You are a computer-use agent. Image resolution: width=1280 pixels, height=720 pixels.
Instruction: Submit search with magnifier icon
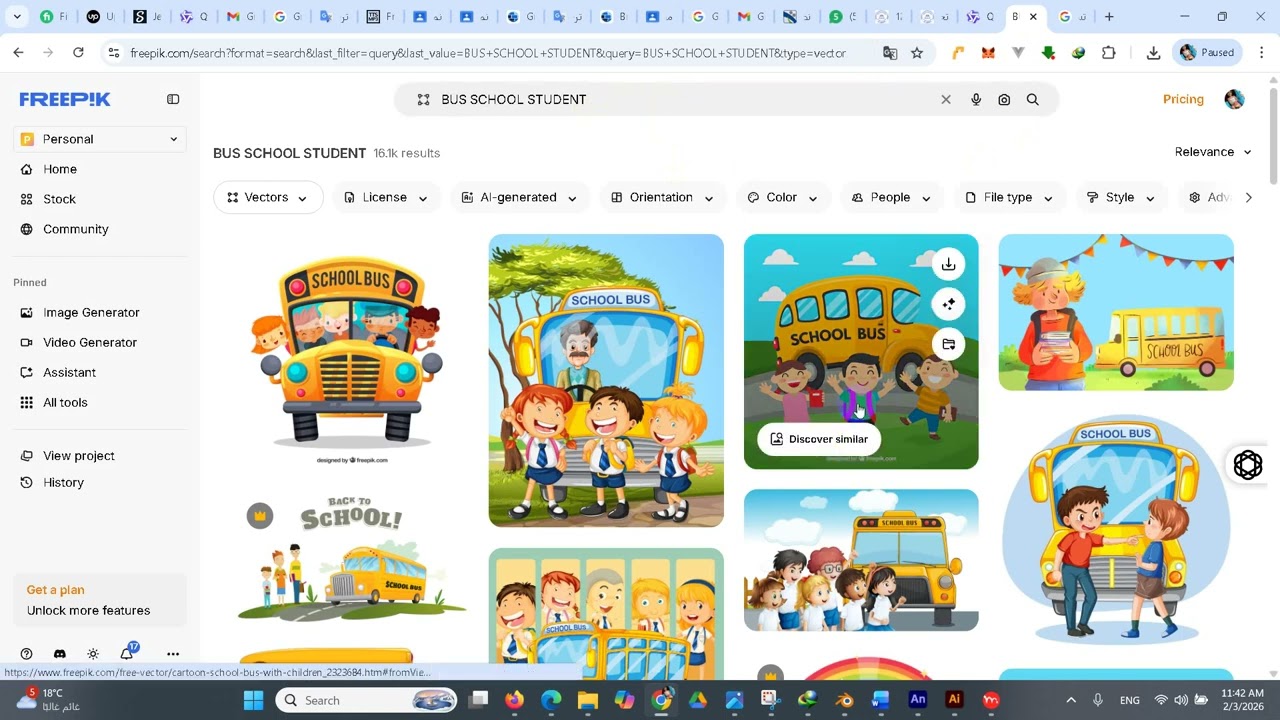[1033, 99]
